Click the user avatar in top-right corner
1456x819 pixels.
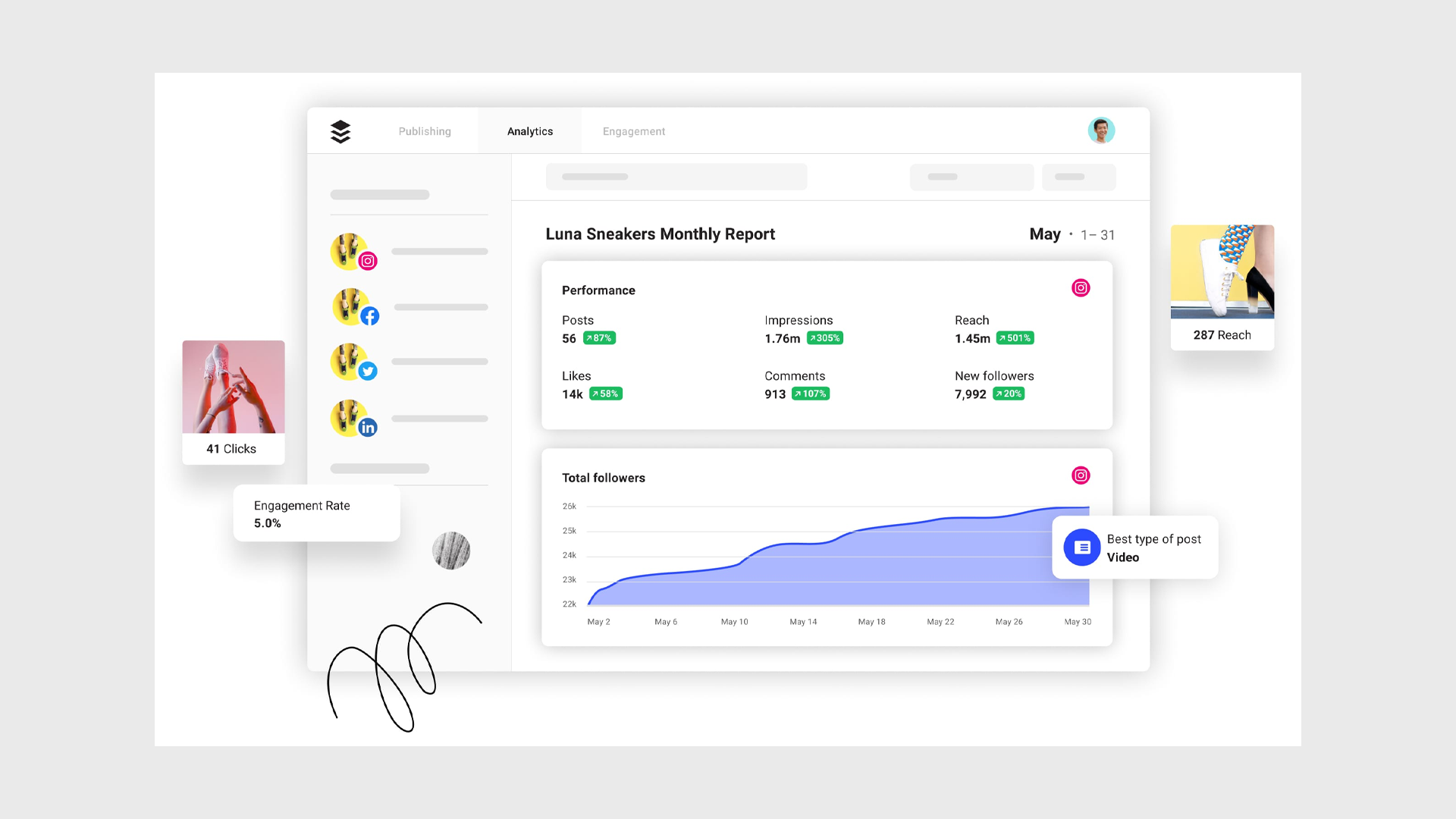[x=1101, y=130]
